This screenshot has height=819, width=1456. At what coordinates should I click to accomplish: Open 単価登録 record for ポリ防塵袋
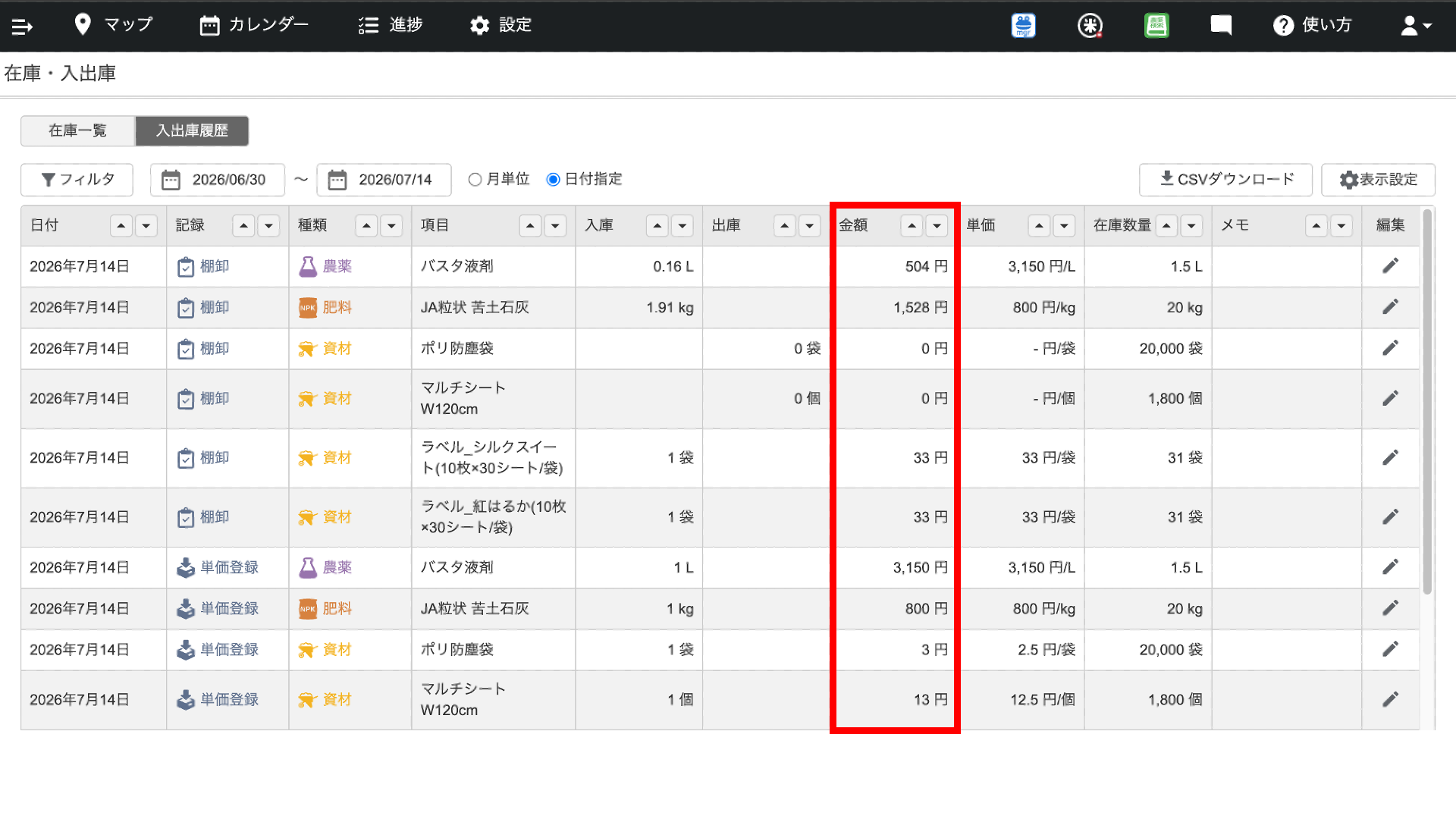[218, 649]
